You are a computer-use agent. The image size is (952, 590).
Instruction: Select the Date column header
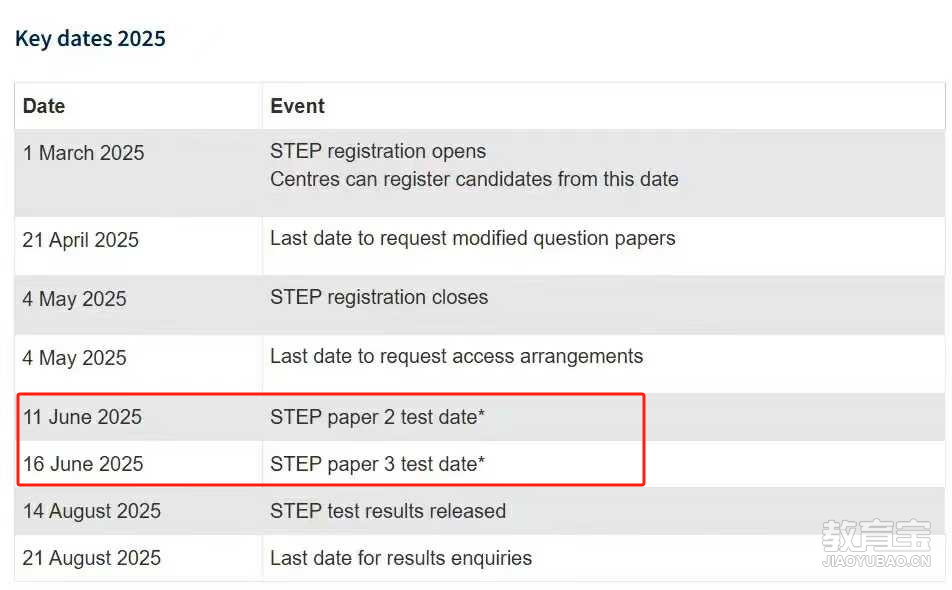(x=44, y=106)
